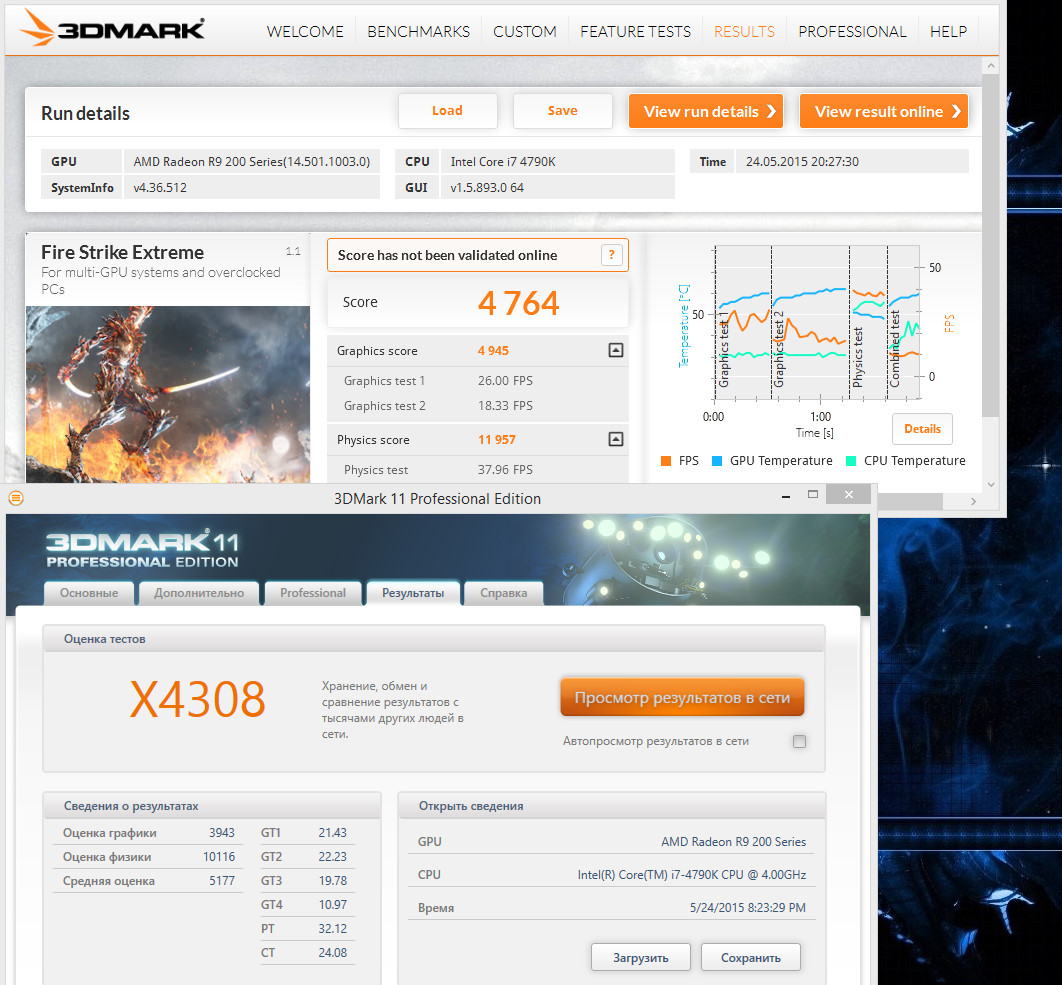Image resolution: width=1062 pixels, height=985 pixels.
Task: Click the horizontal scrollbar right arrow
Action: point(973,501)
